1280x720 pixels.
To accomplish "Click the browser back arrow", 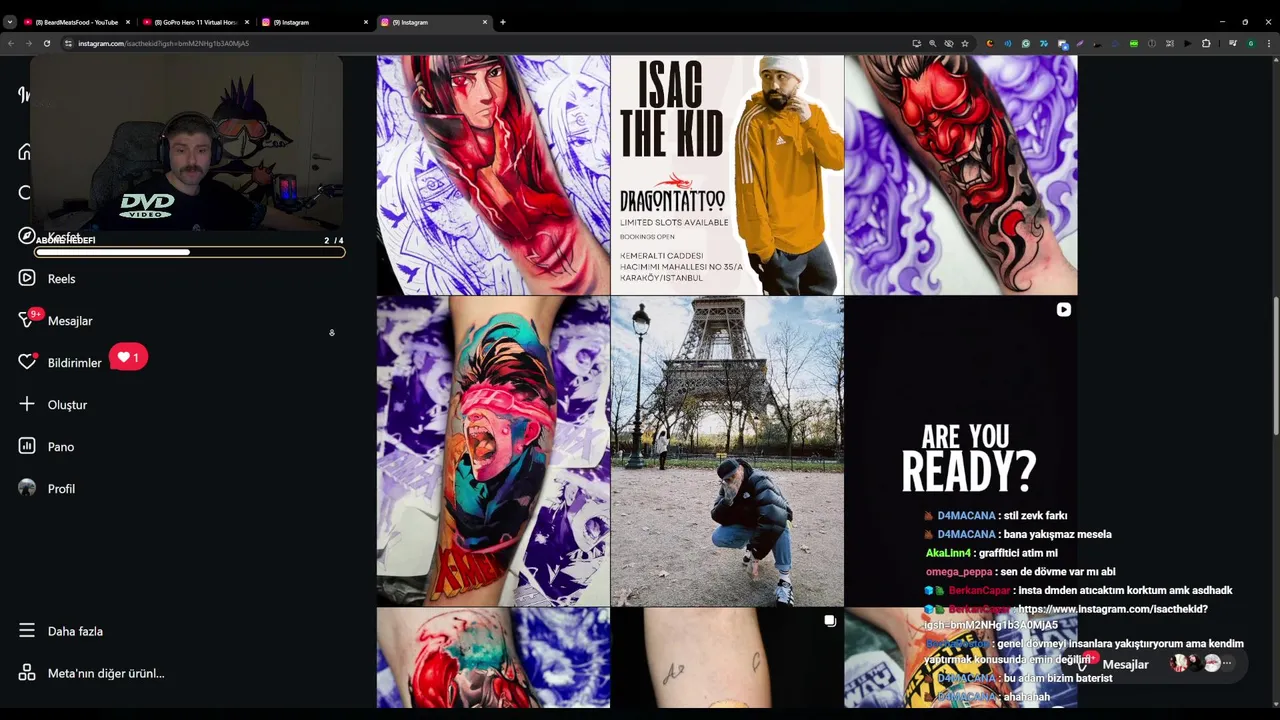I will click(11, 43).
